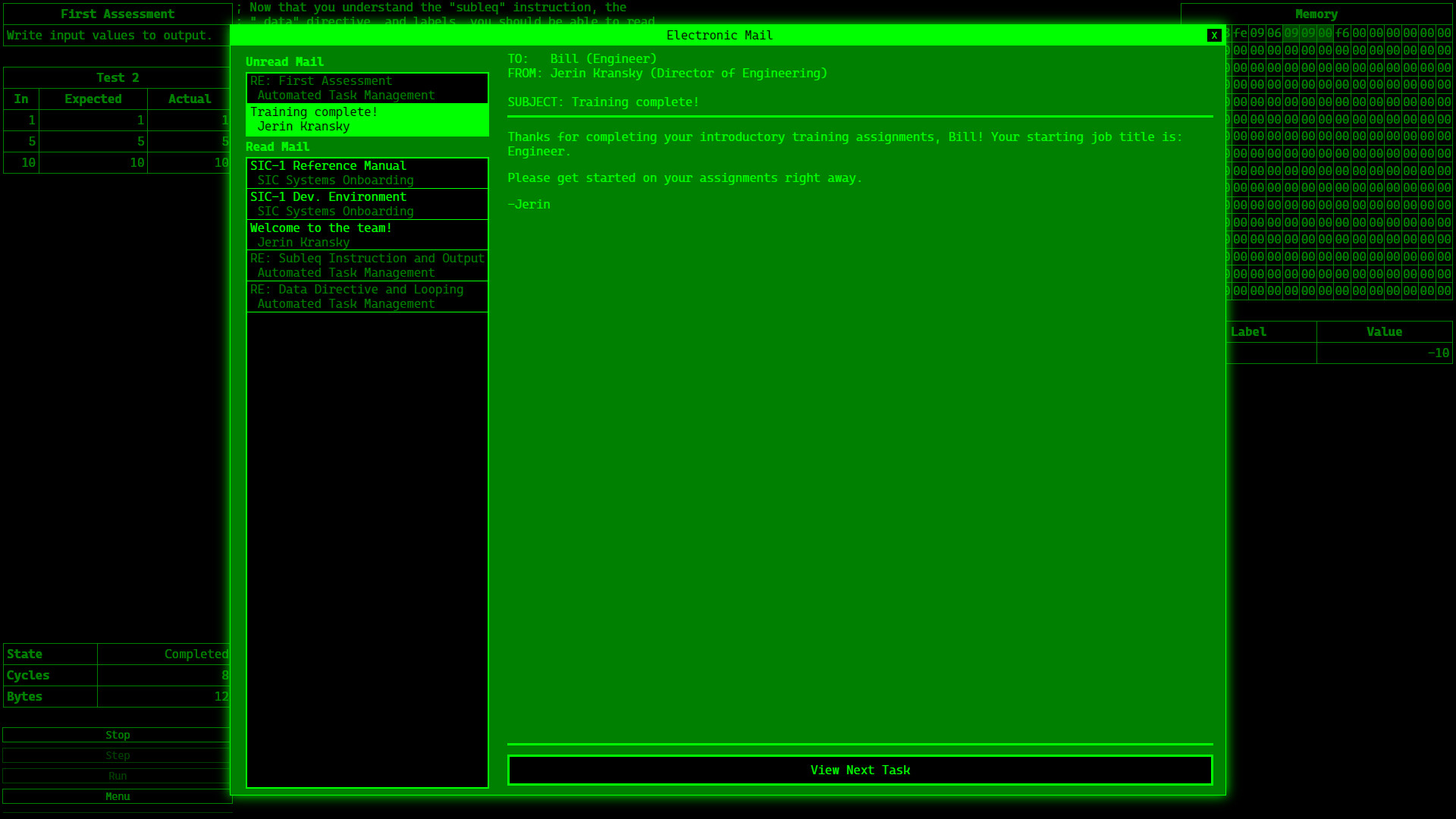Image resolution: width=1456 pixels, height=819 pixels.
Task: Open "RE: Subleq Instruction and Output"
Action: point(367,265)
